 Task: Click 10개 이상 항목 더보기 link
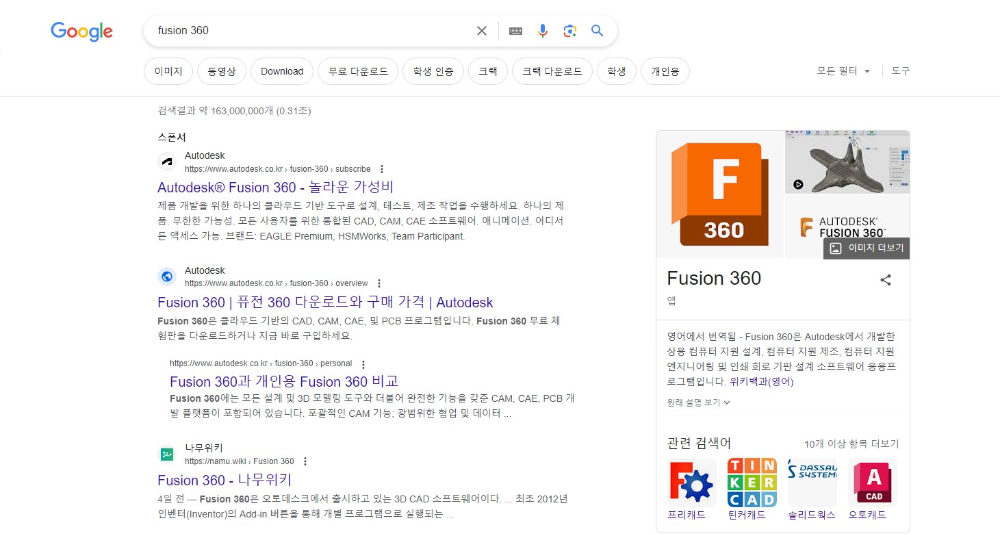851,444
